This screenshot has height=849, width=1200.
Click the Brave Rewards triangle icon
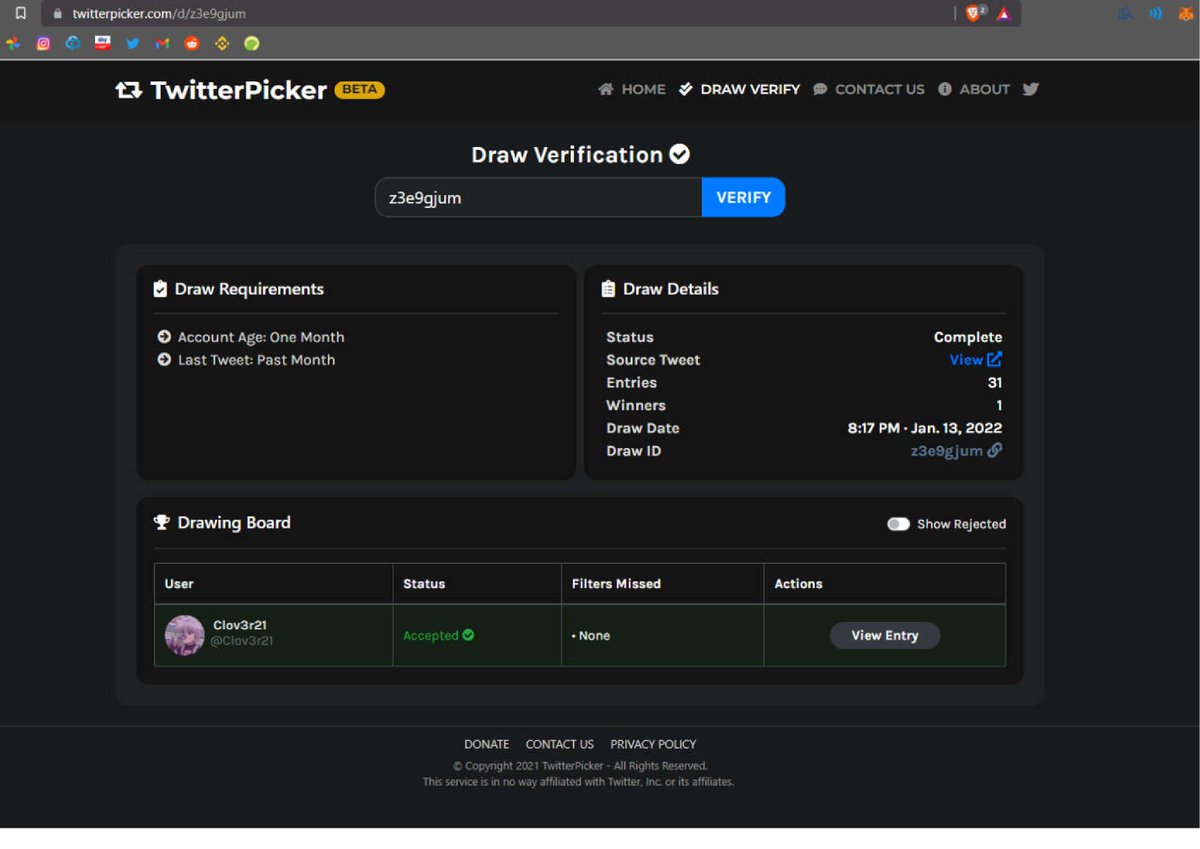tap(1004, 14)
